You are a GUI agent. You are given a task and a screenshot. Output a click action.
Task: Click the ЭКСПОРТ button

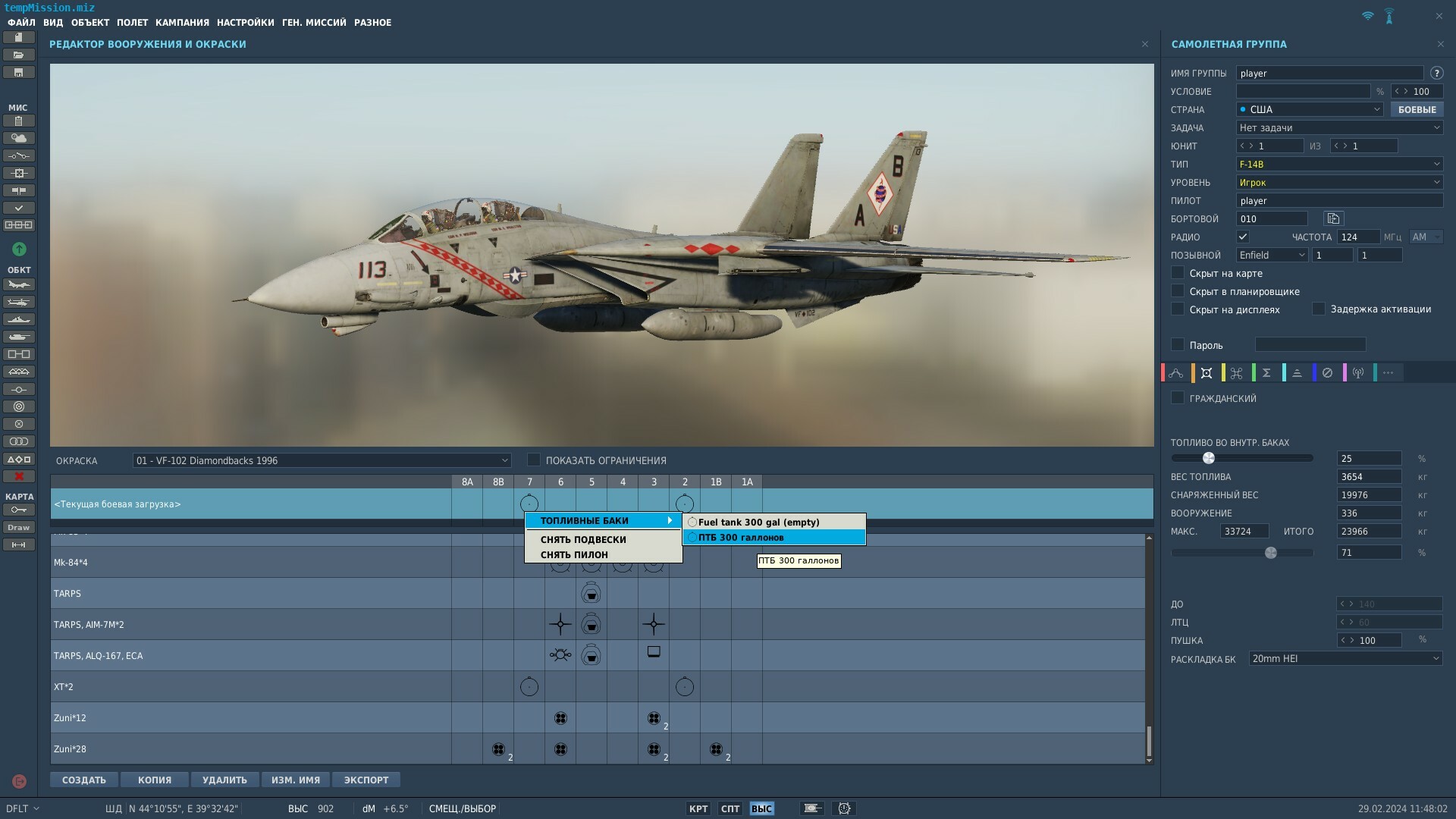click(366, 780)
